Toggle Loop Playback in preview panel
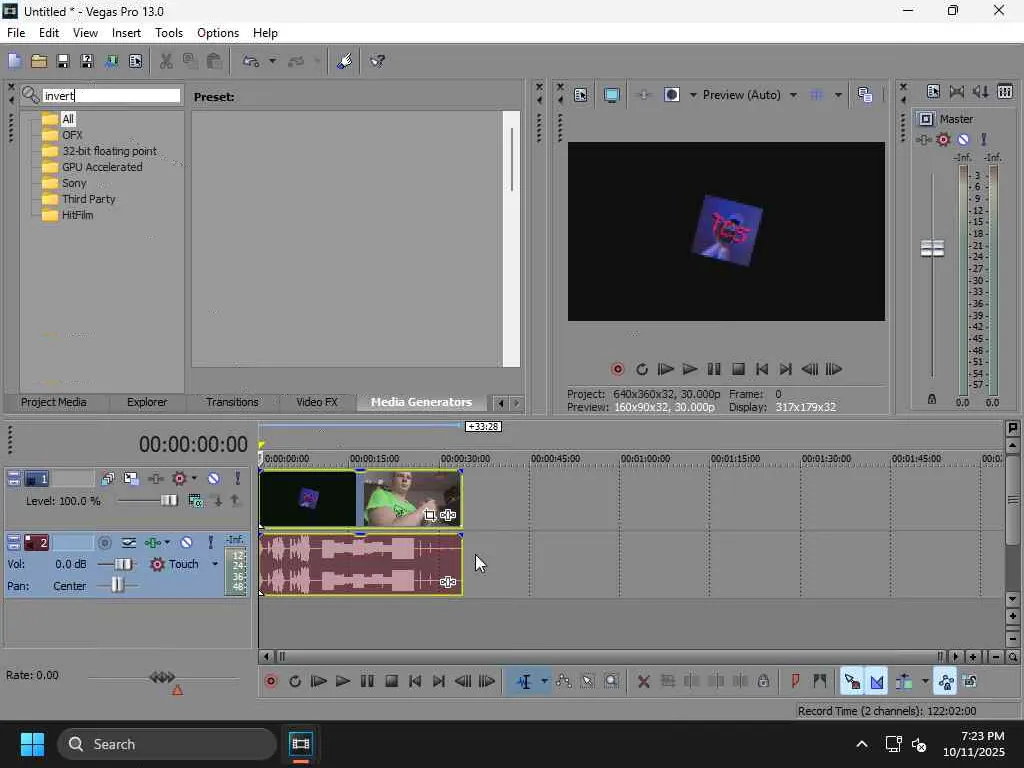This screenshot has height=768, width=1024. click(x=641, y=369)
